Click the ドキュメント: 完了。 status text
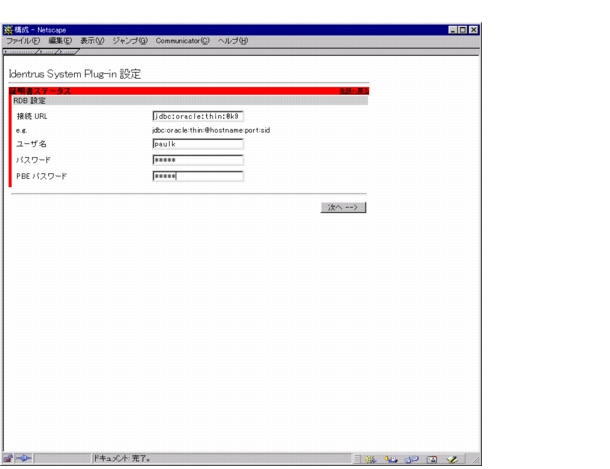 pyautogui.click(x=122, y=458)
